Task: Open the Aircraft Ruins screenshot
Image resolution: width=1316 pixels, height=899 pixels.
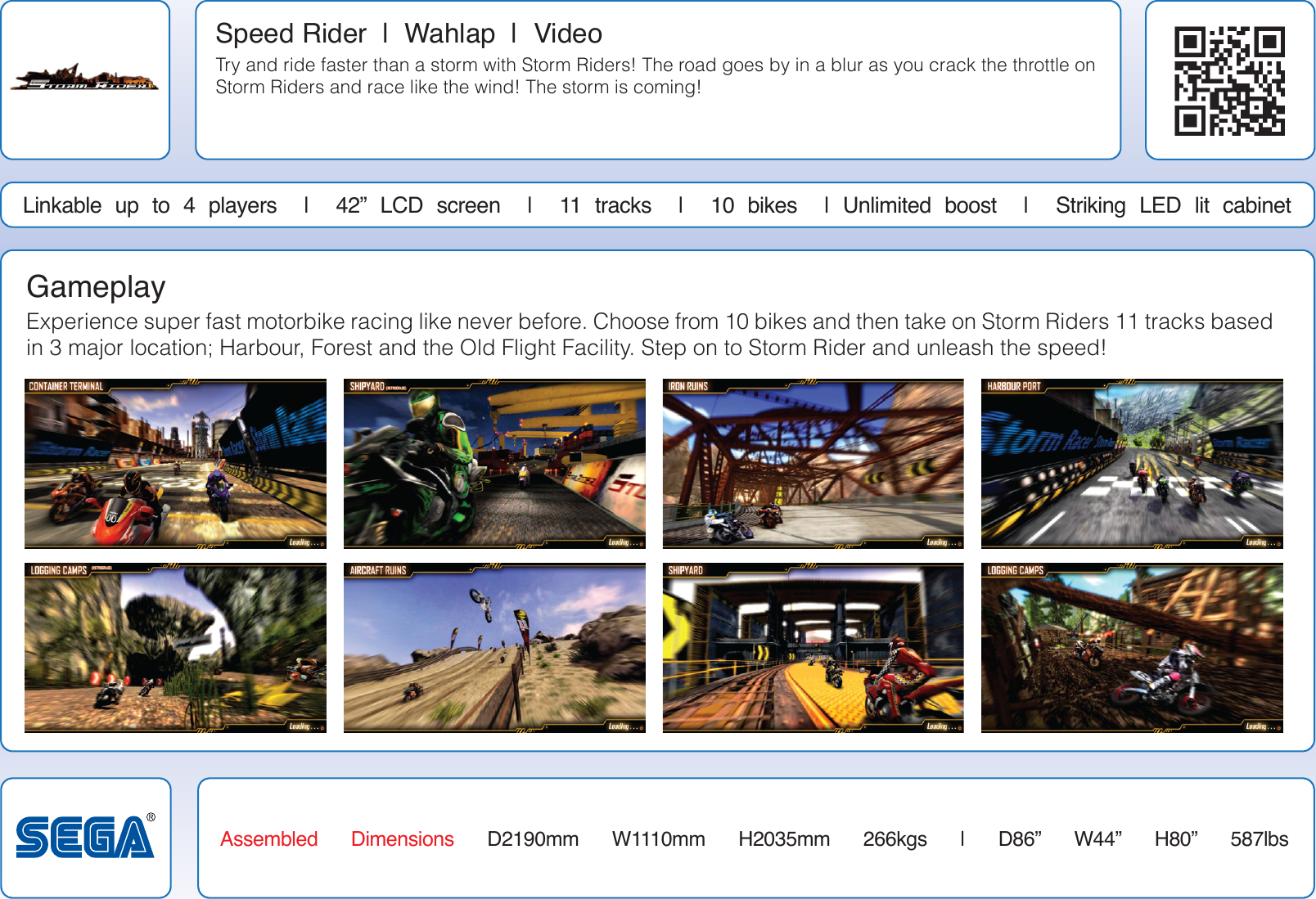Action: click(494, 648)
